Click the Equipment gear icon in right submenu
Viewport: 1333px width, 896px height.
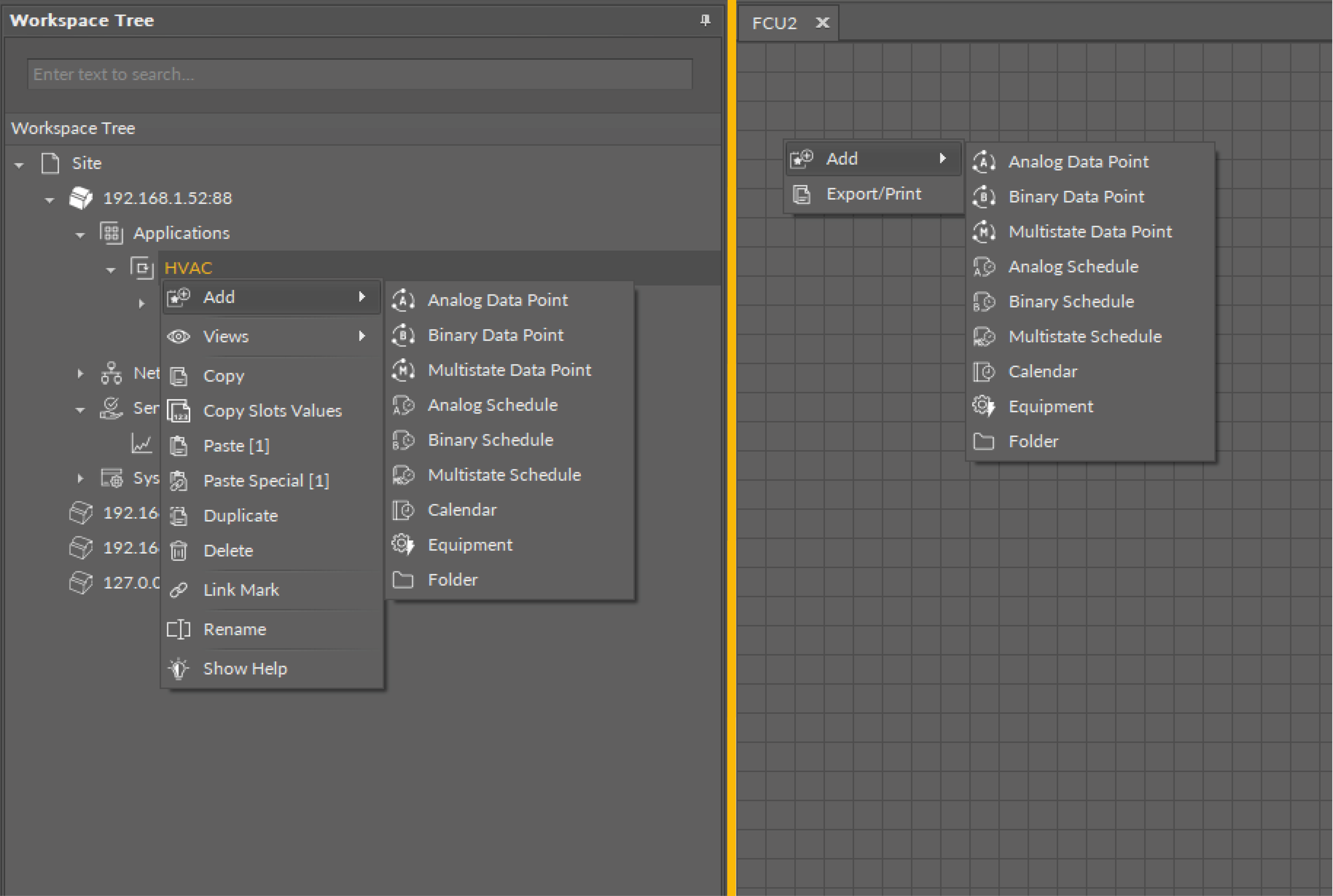(983, 406)
